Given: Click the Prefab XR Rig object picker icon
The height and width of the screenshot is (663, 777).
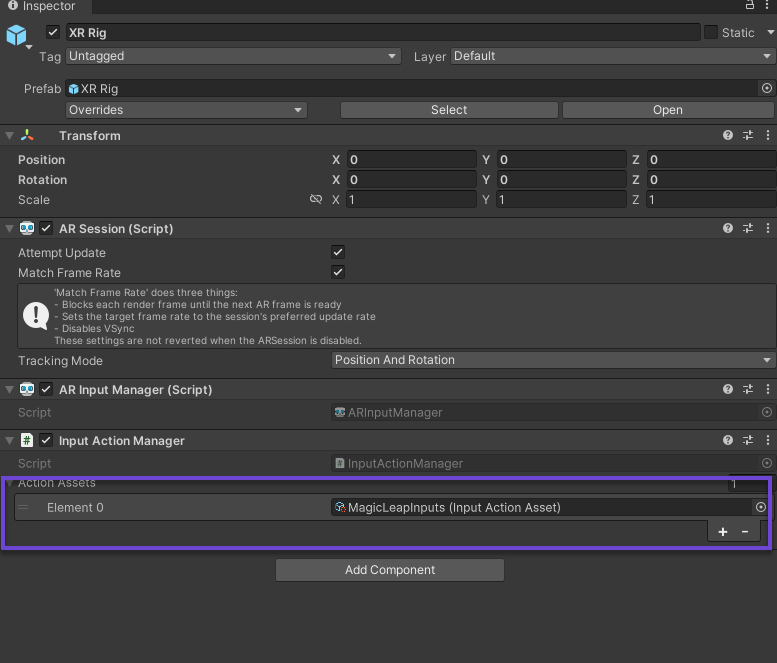Looking at the screenshot, I should (x=767, y=89).
